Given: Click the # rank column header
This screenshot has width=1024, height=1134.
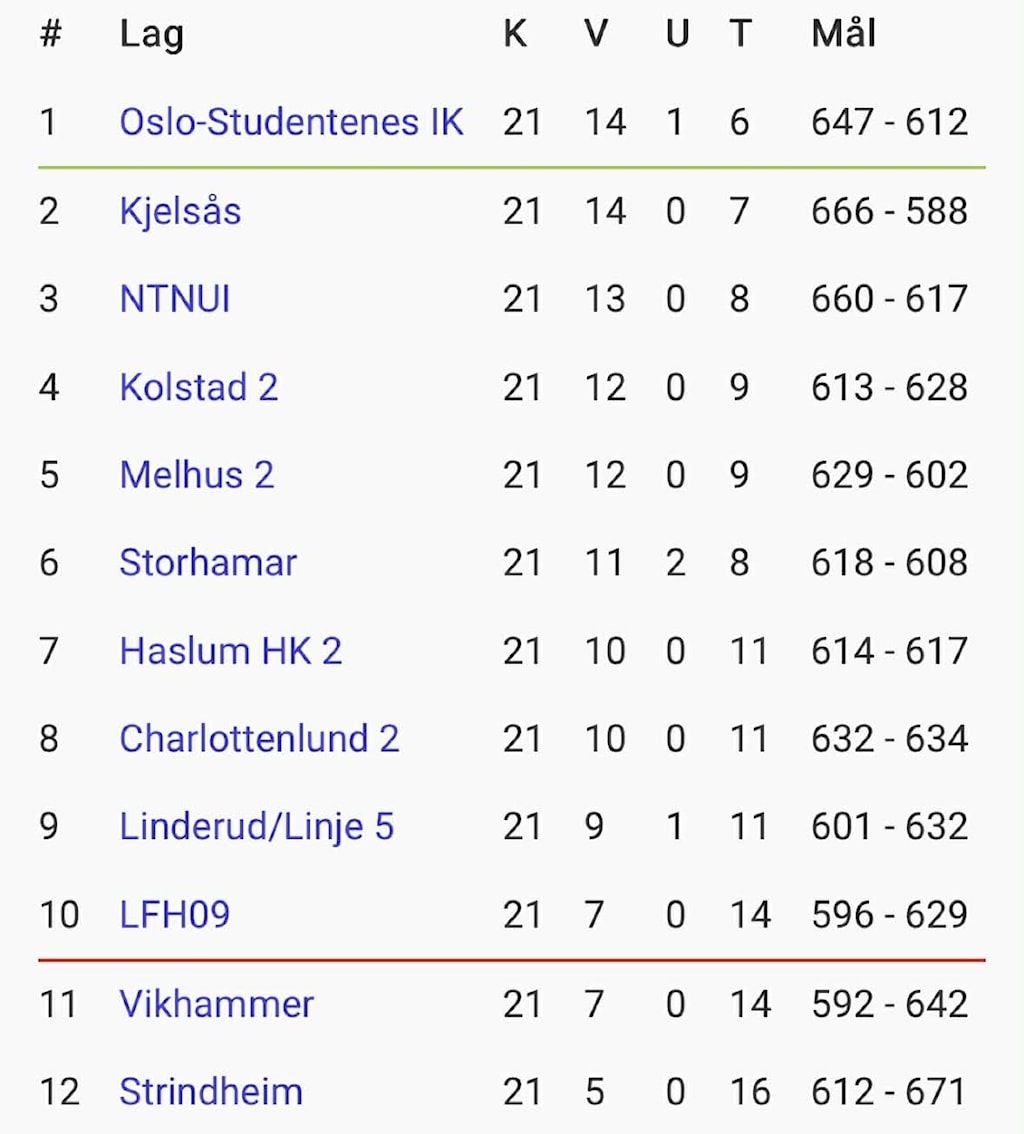Looking at the screenshot, I should (x=50, y=35).
